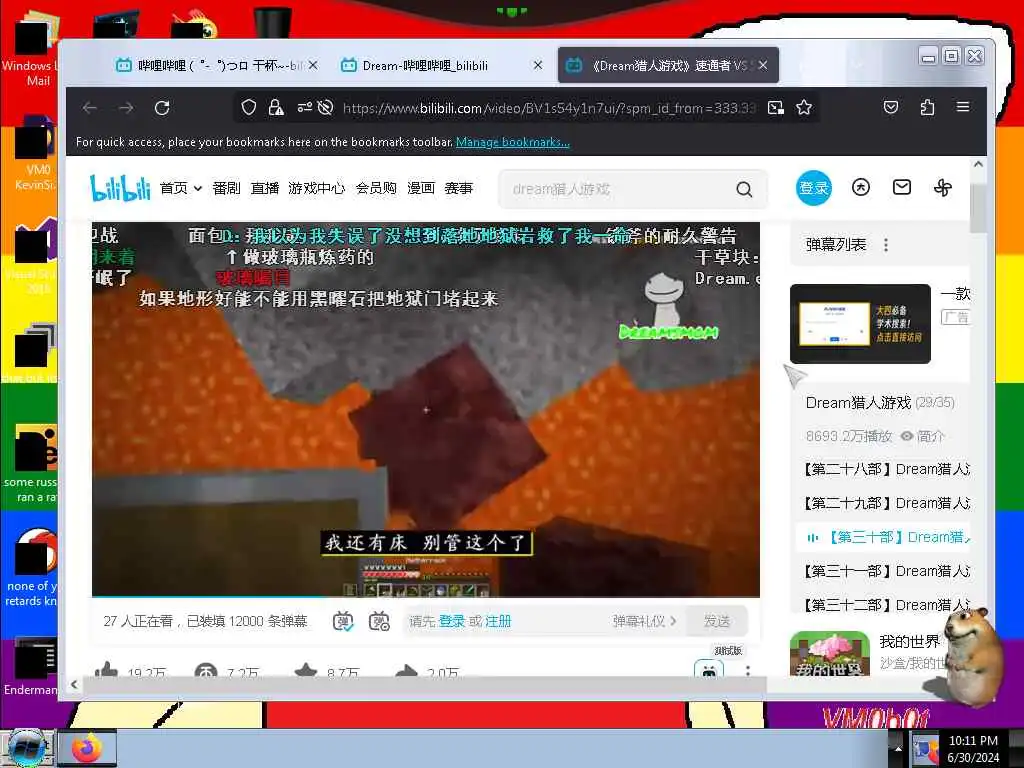Close the 干杯 tab
Viewport: 1024px width, 768px height.
click(313, 65)
